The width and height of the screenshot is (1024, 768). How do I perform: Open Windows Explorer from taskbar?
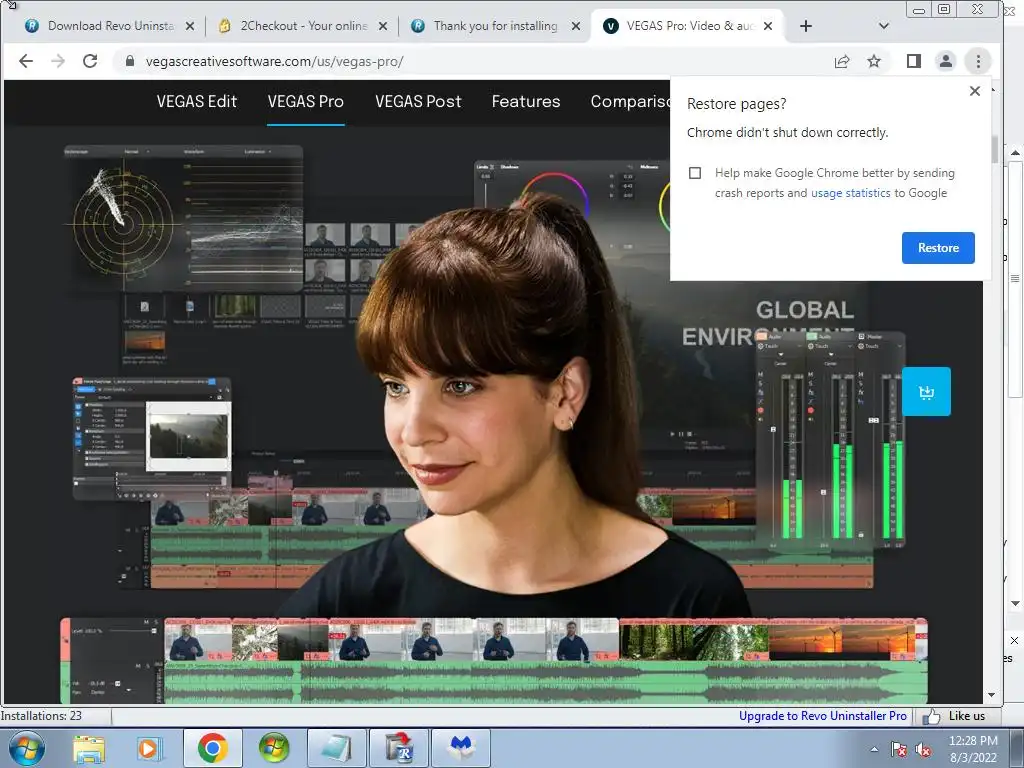coord(89,748)
